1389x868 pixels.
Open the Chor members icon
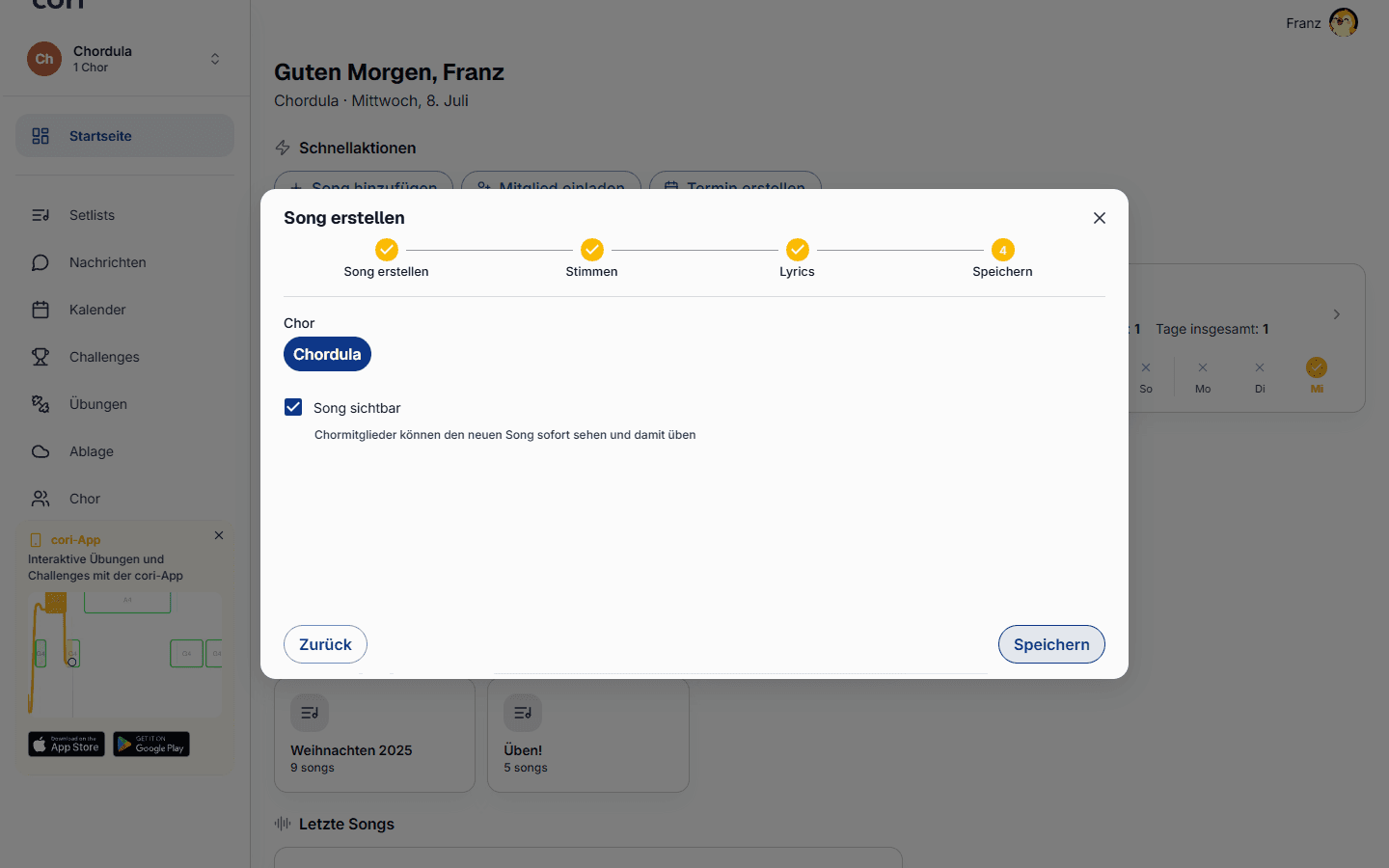[x=41, y=499]
